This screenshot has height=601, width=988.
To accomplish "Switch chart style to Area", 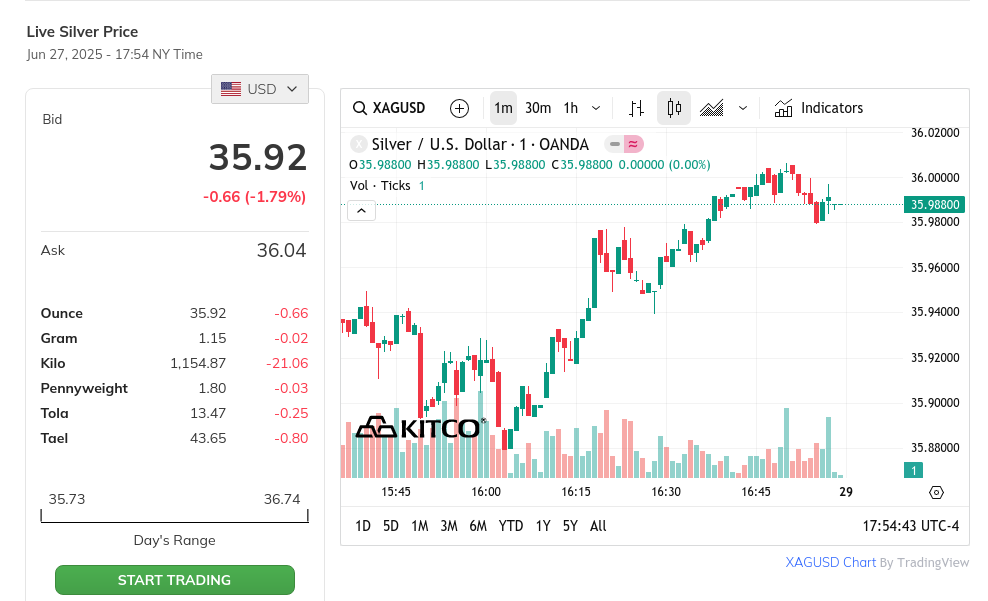I will (712, 108).
